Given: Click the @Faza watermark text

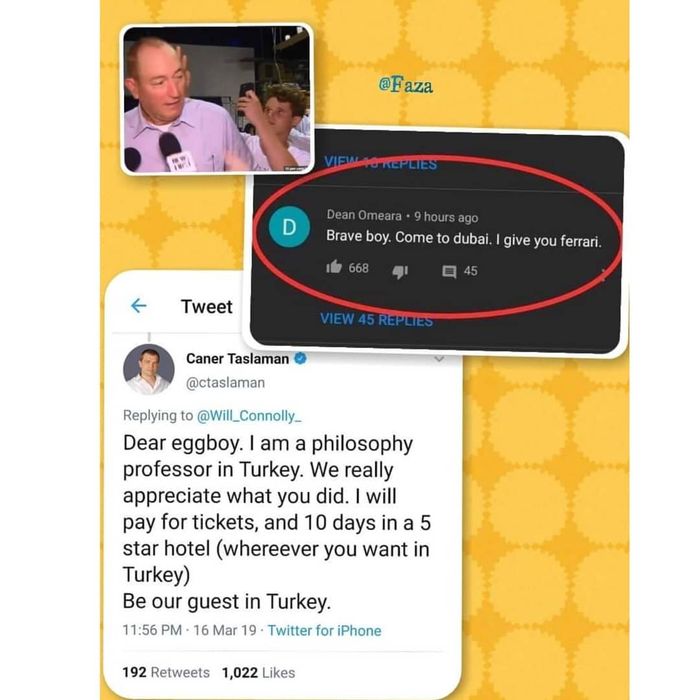Looking at the screenshot, I should [405, 84].
